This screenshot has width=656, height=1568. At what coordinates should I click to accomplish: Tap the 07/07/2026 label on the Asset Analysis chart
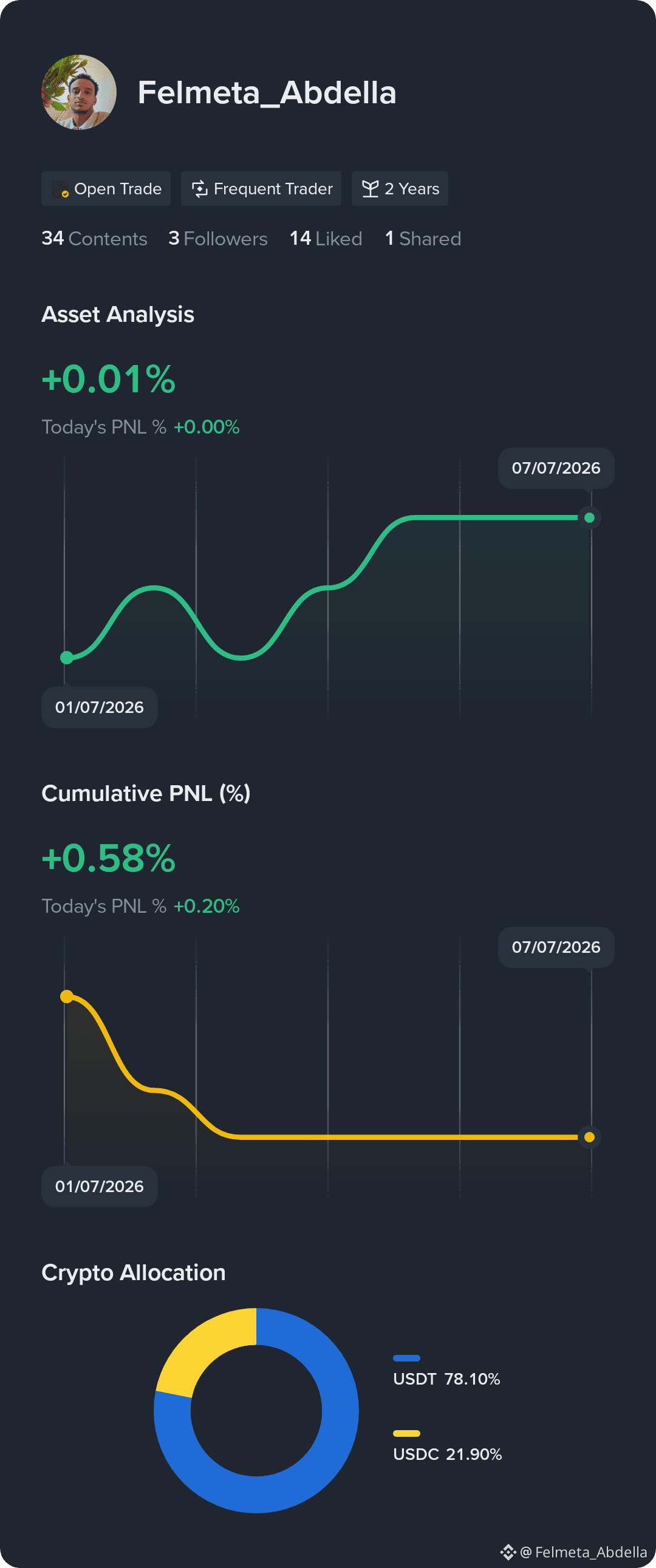coord(556,468)
